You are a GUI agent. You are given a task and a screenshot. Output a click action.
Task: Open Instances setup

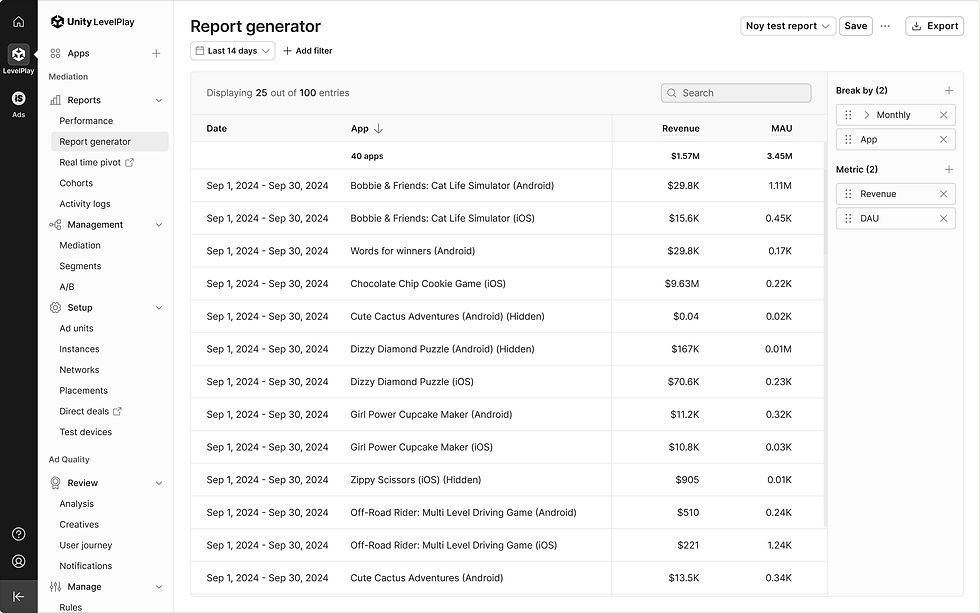point(79,349)
